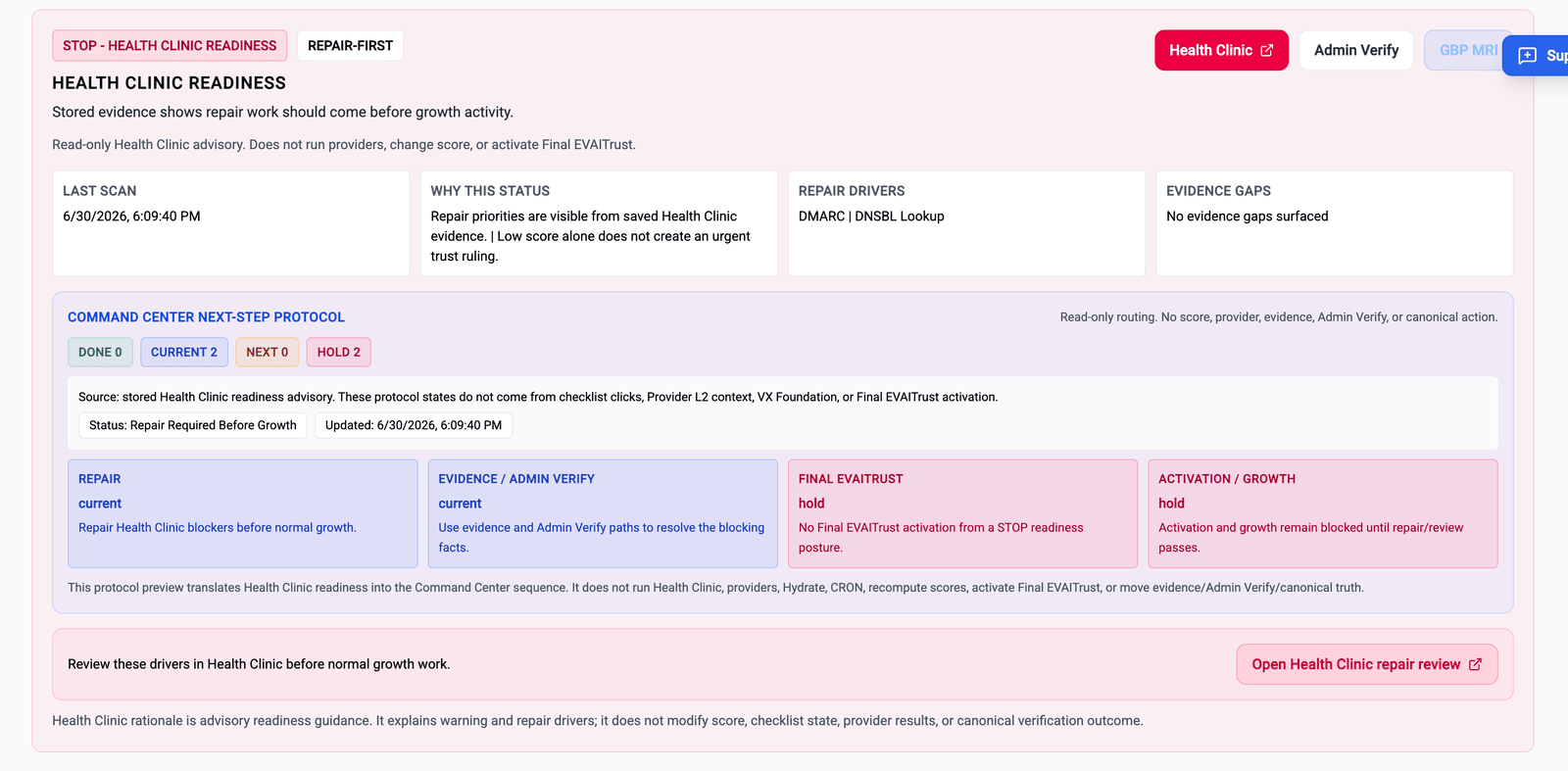Click the HEALTH CLINIC READINESS title
The width and height of the screenshot is (1568, 771).
coord(169,83)
